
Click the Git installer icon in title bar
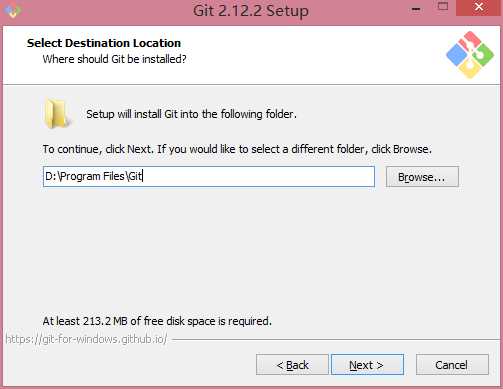coord(13,10)
